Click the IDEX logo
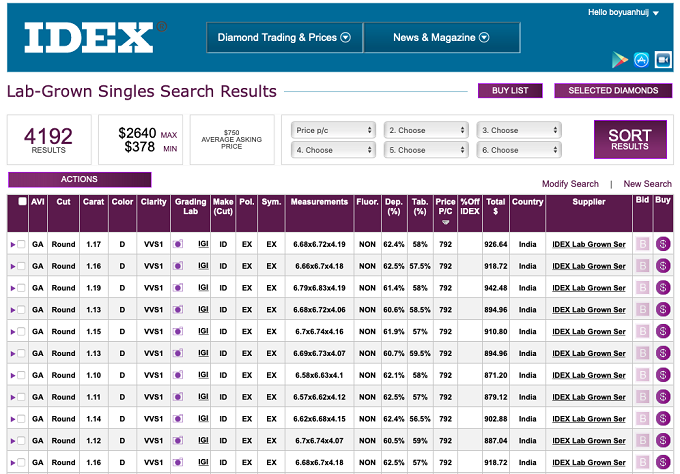This screenshot has width=680, height=474. coord(95,37)
